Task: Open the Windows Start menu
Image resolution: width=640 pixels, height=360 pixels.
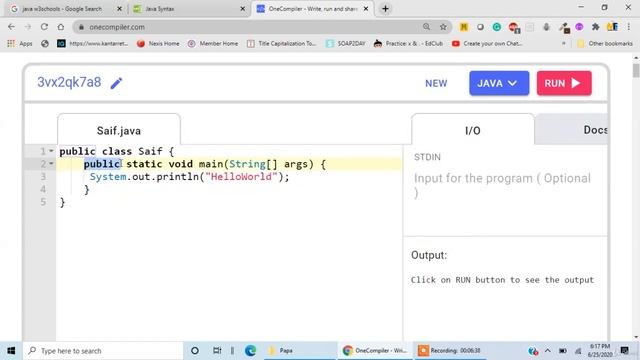Action: click(x=11, y=351)
